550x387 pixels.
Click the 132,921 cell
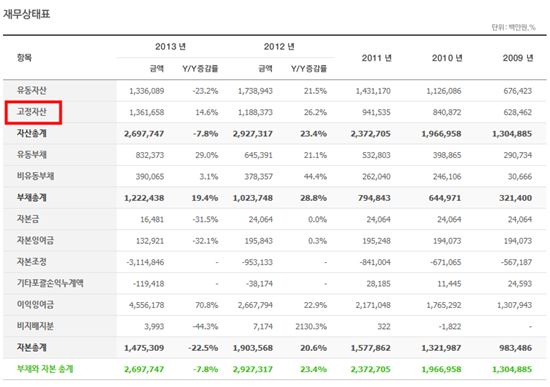150,241
